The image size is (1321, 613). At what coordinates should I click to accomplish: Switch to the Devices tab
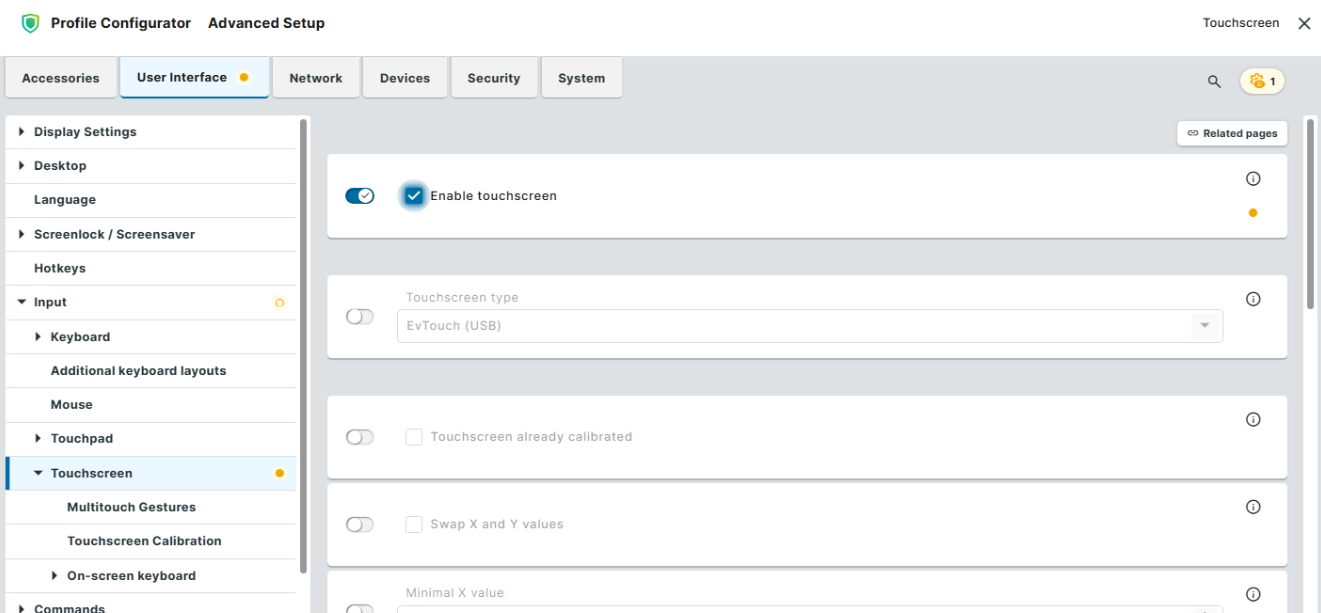pyautogui.click(x=405, y=78)
